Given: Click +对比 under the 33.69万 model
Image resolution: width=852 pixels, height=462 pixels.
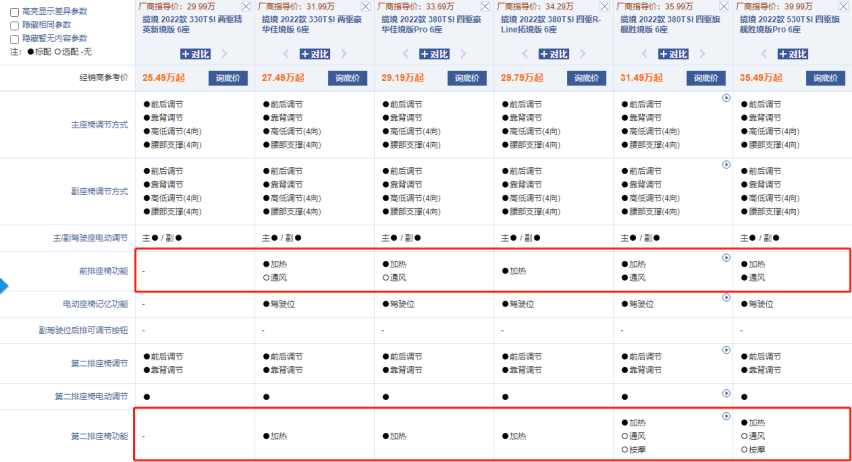Looking at the screenshot, I should click(434, 54).
